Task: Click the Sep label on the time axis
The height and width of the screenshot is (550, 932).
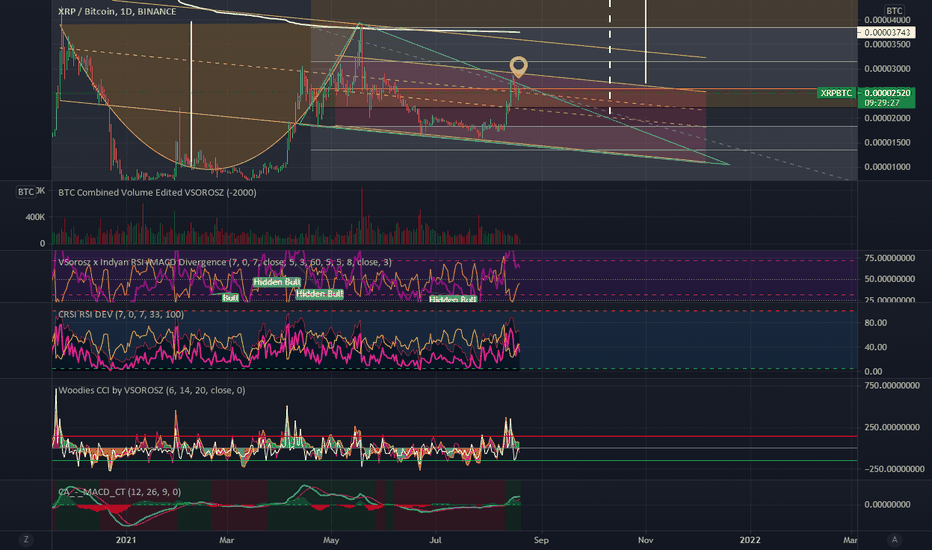Action: tap(541, 540)
